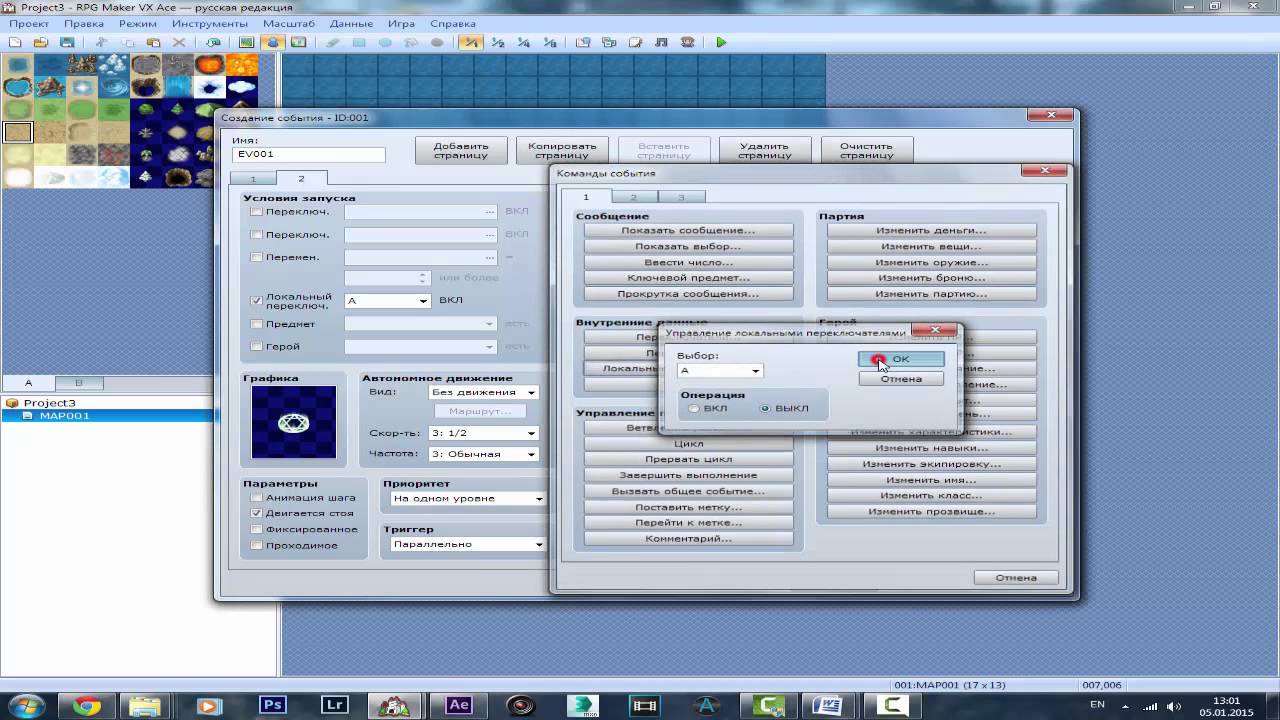
Task: Click the Save Project disk icon
Action: click(67, 42)
